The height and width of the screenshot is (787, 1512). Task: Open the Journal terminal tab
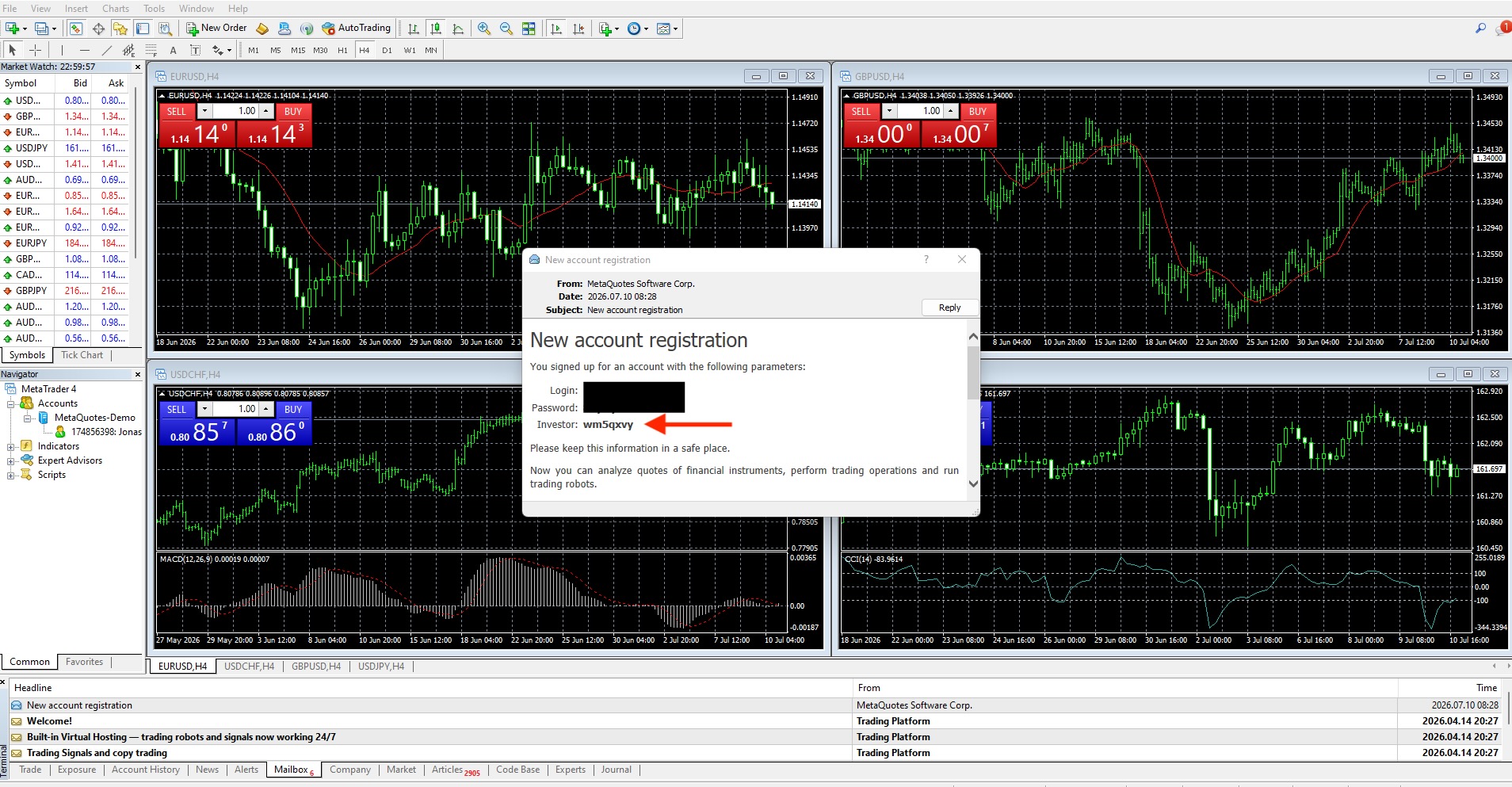point(616,770)
